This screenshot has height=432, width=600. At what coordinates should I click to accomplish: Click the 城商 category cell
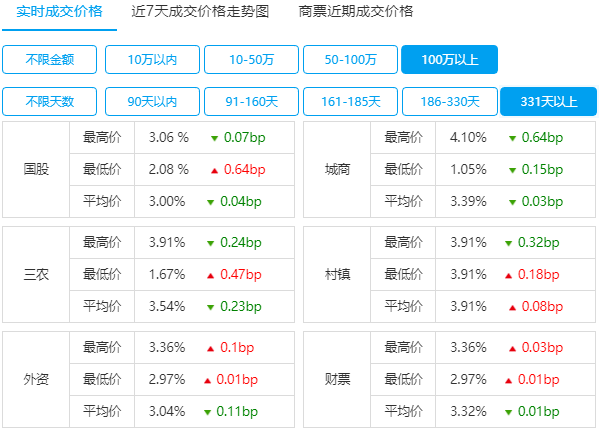[337, 169]
